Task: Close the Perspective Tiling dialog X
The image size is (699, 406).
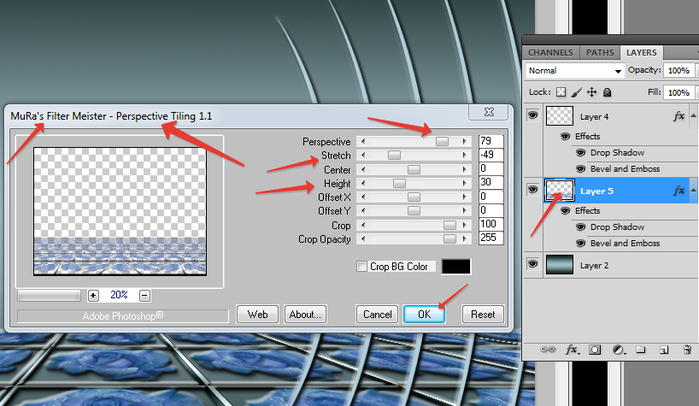Action: pos(489,112)
